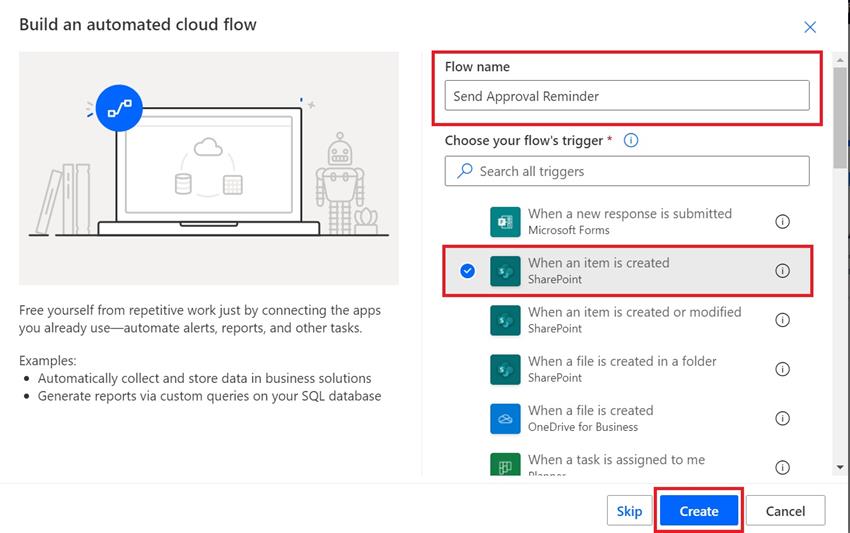Viewport: 850px width, 533px height.
Task: Click the laptop cloud flow illustration
Action: tap(209, 168)
